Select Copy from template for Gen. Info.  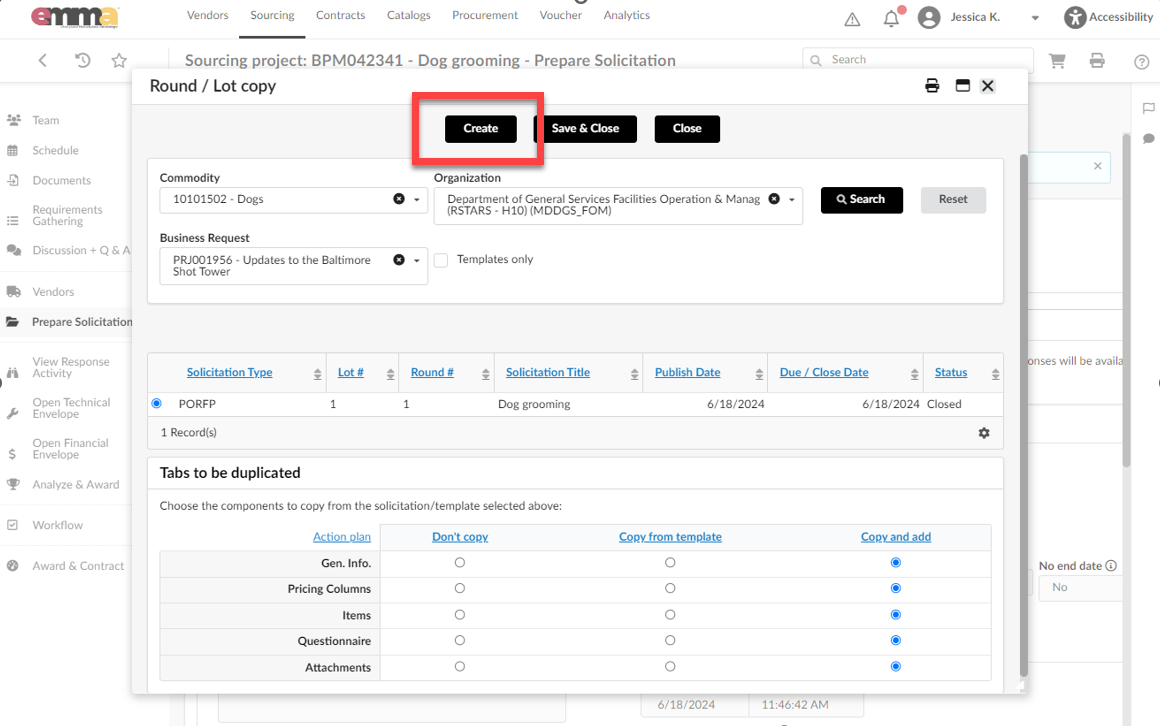670,562
